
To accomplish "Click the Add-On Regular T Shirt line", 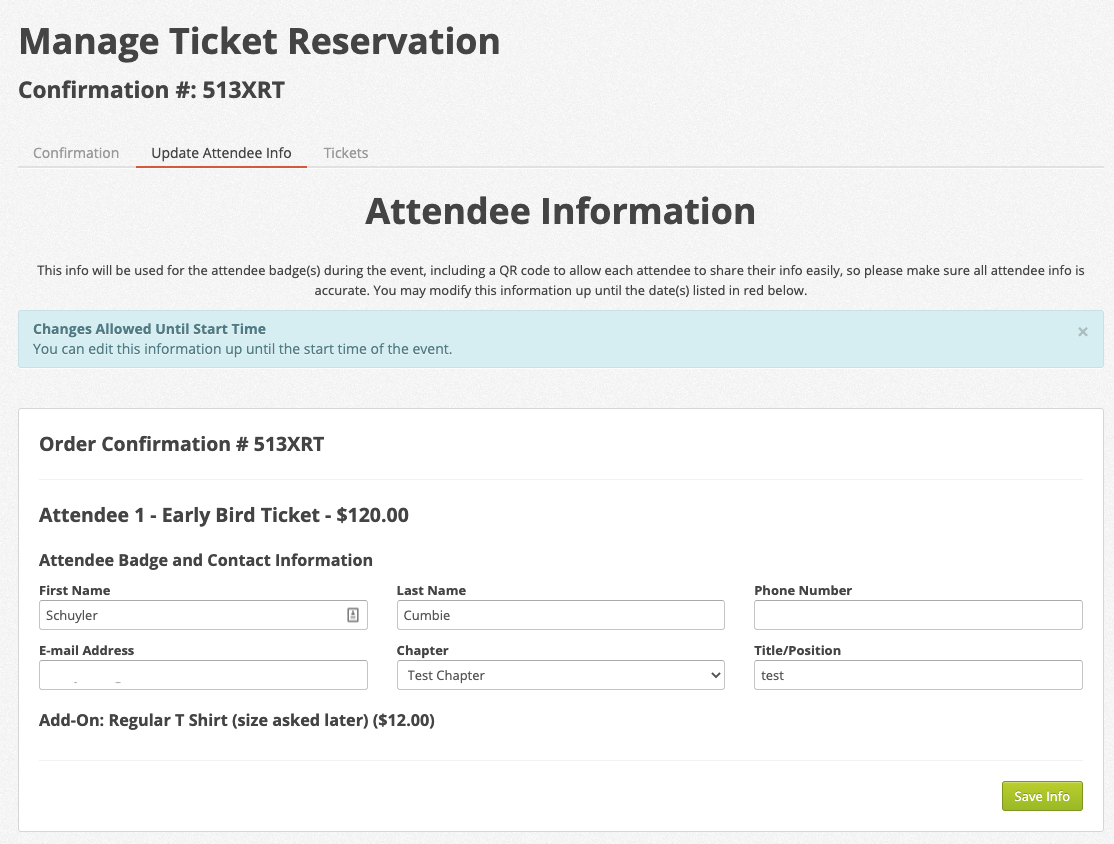I will click(x=236, y=720).
